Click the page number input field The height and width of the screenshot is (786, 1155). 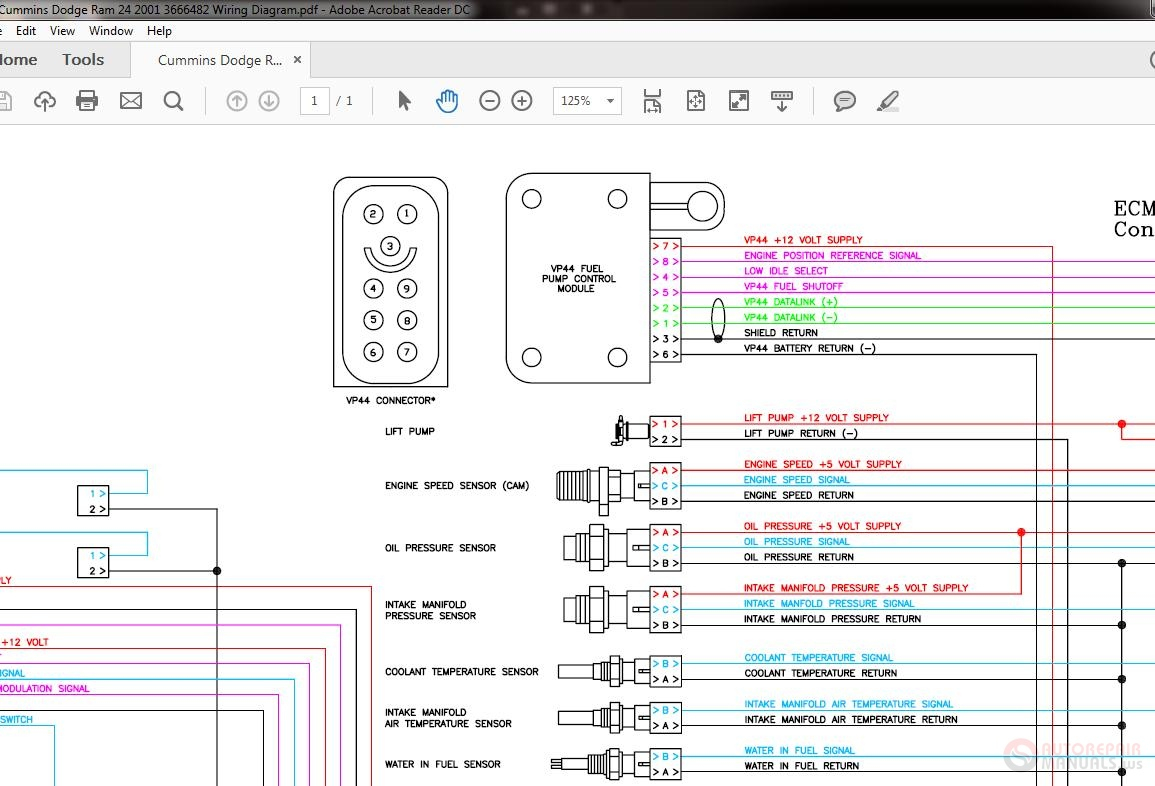point(315,101)
